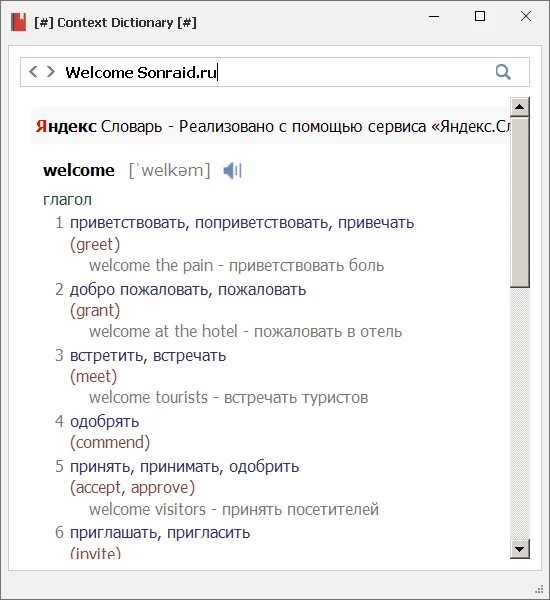Click the translation пригласить

click(x=209, y=533)
